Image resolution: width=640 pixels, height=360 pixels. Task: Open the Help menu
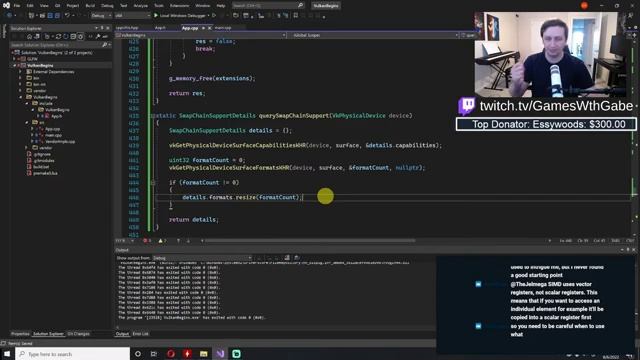point(221,6)
